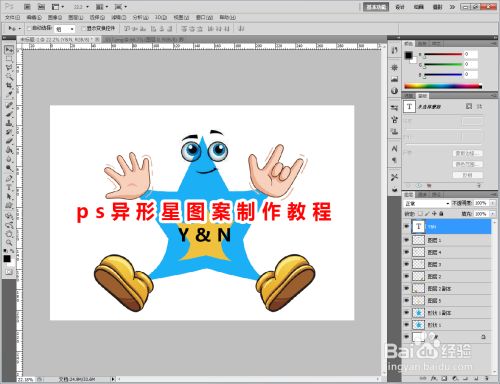Select the Magic Wand tool
500x384 pixels.
[x=9, y=77]
